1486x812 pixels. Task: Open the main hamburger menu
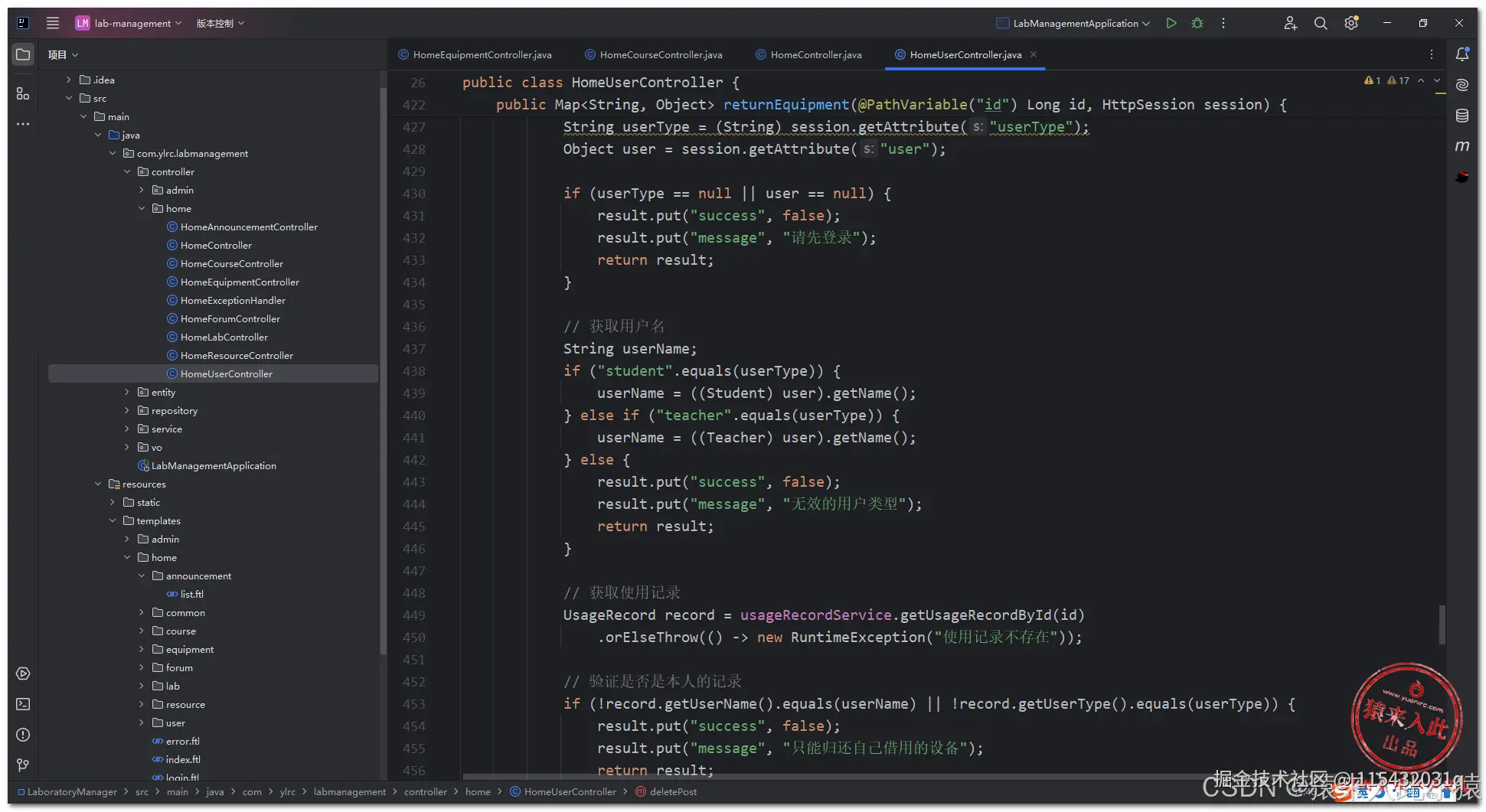(x=53, y=23)
